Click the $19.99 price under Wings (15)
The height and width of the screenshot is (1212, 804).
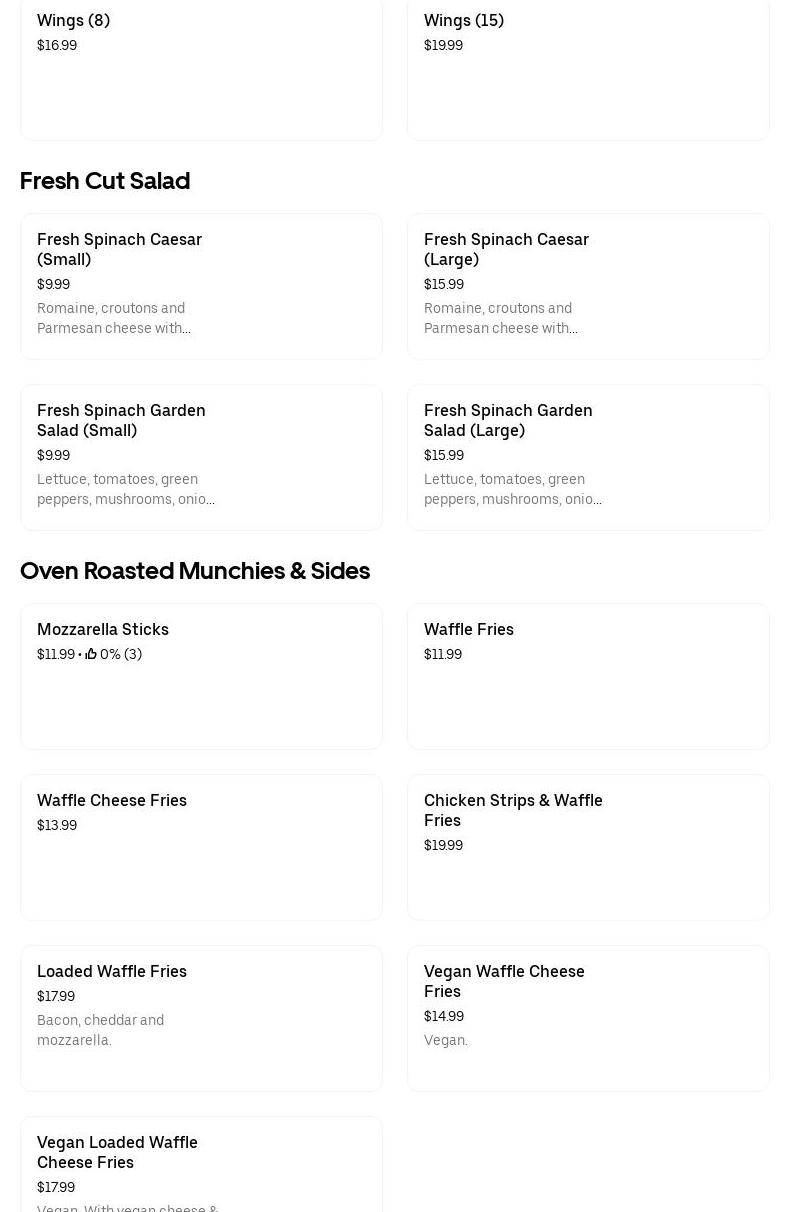443,45
